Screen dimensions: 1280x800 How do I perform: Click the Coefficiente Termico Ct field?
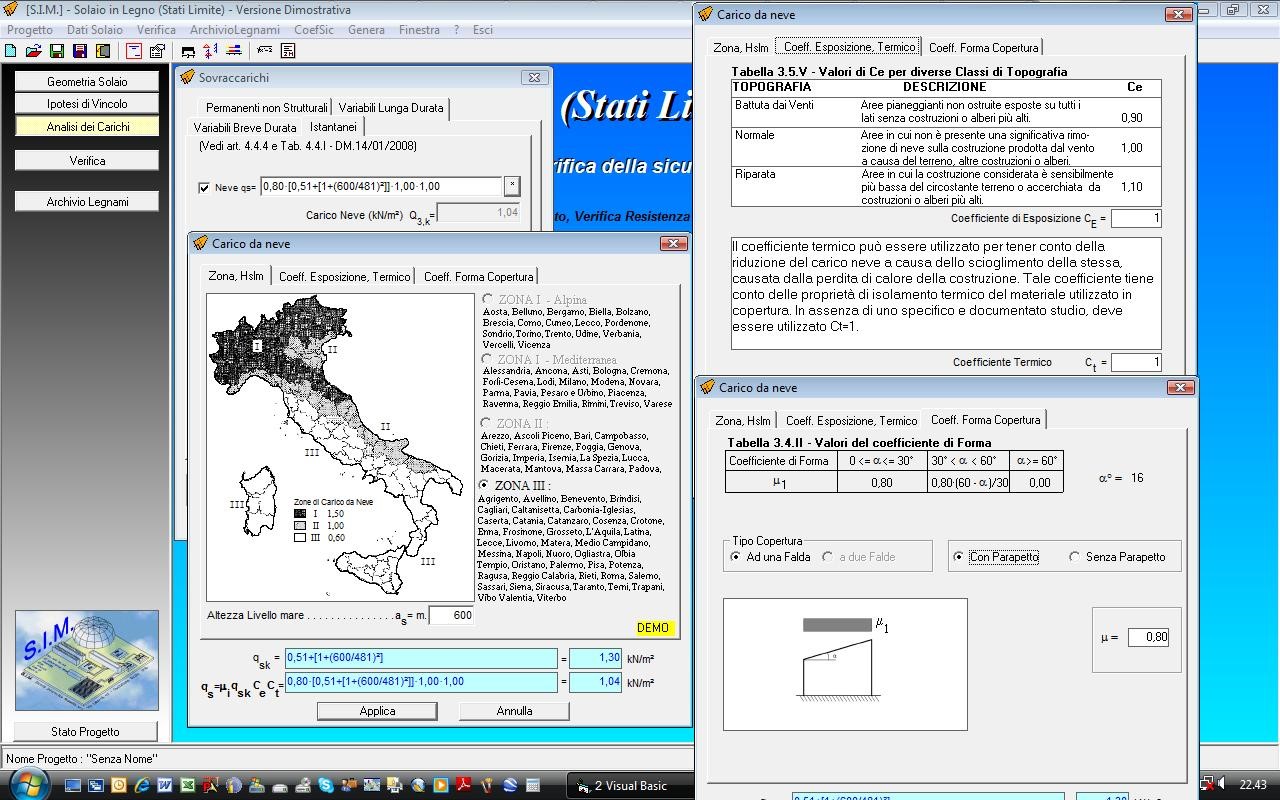1136,362
